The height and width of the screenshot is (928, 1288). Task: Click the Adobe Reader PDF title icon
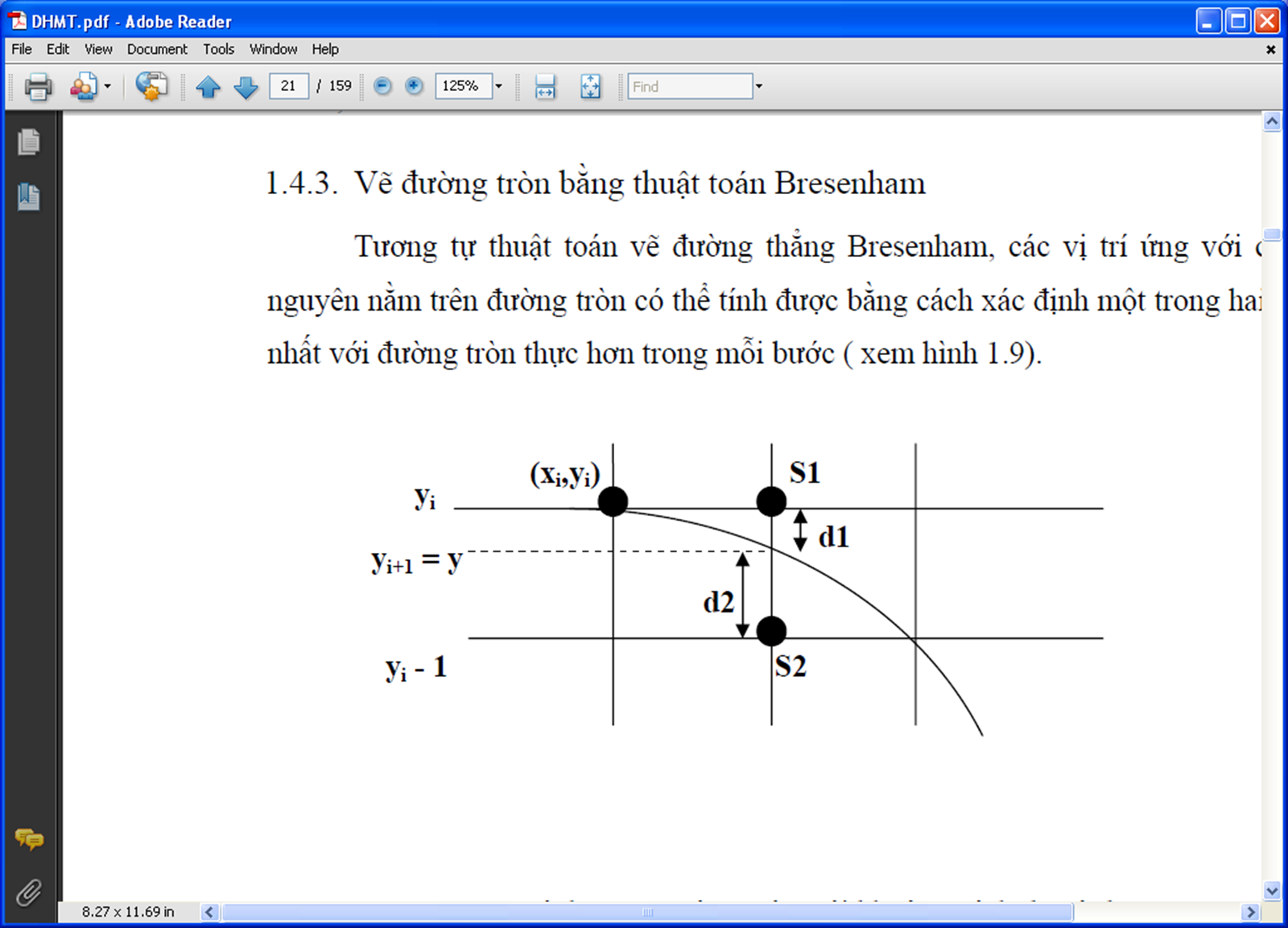18,21
